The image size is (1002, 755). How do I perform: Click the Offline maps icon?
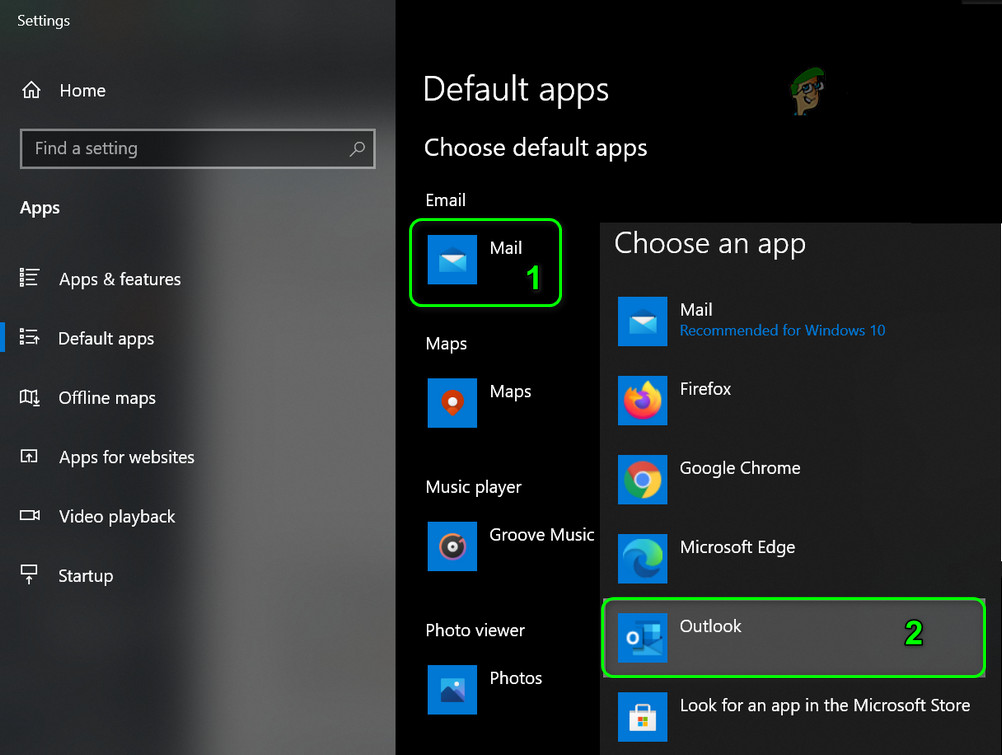[x=29, y=397]
